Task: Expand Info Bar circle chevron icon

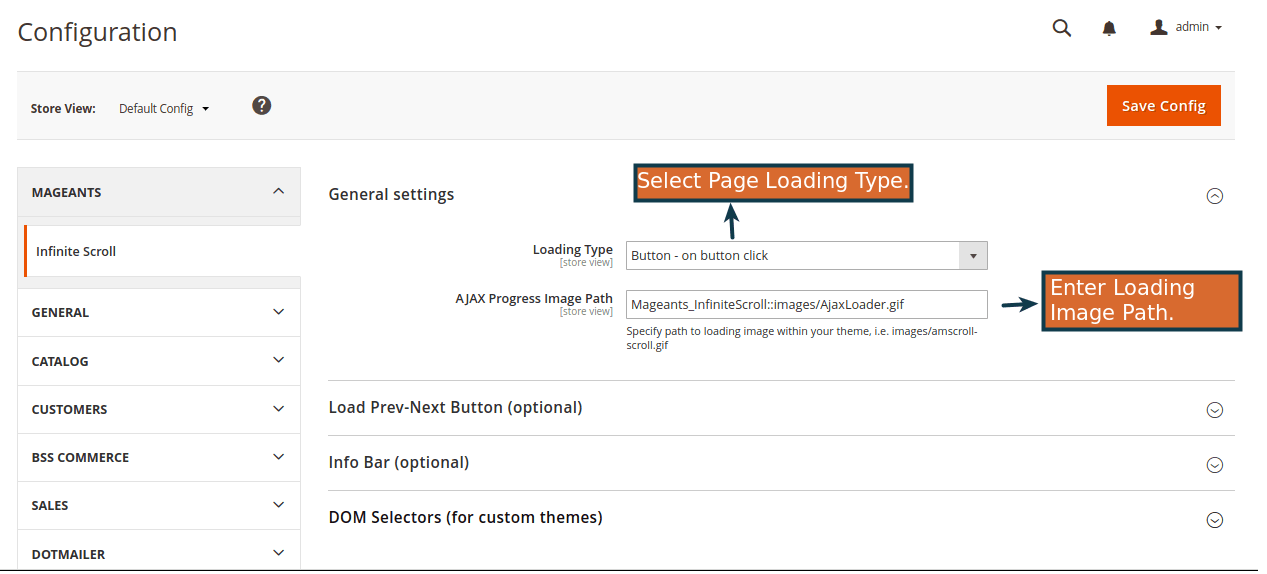Action: (1215, 464)
